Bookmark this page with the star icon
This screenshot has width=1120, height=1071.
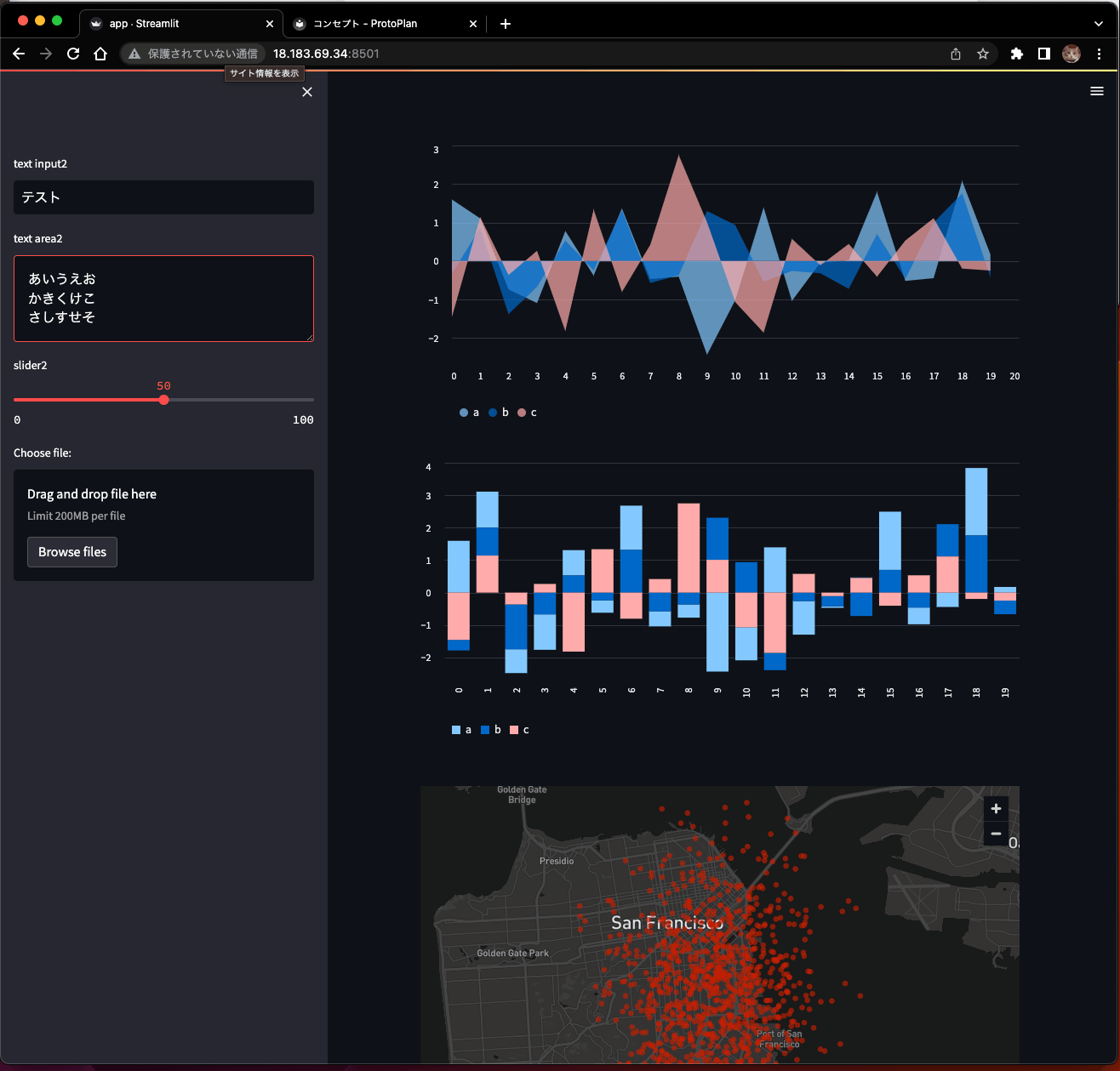(984, 53)
